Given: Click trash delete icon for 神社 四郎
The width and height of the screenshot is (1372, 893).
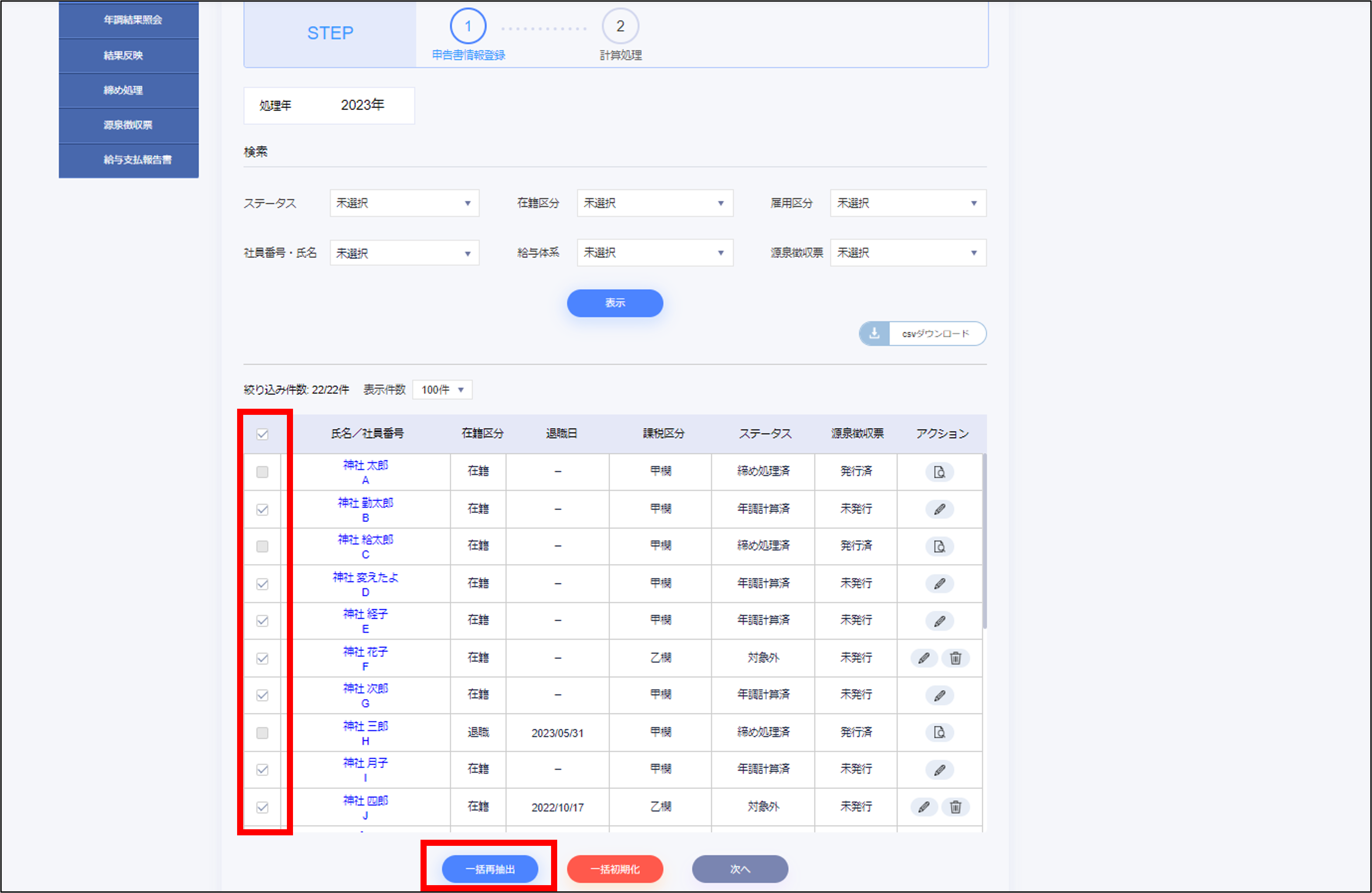Looking at the screenshot, I should point(955,807).
